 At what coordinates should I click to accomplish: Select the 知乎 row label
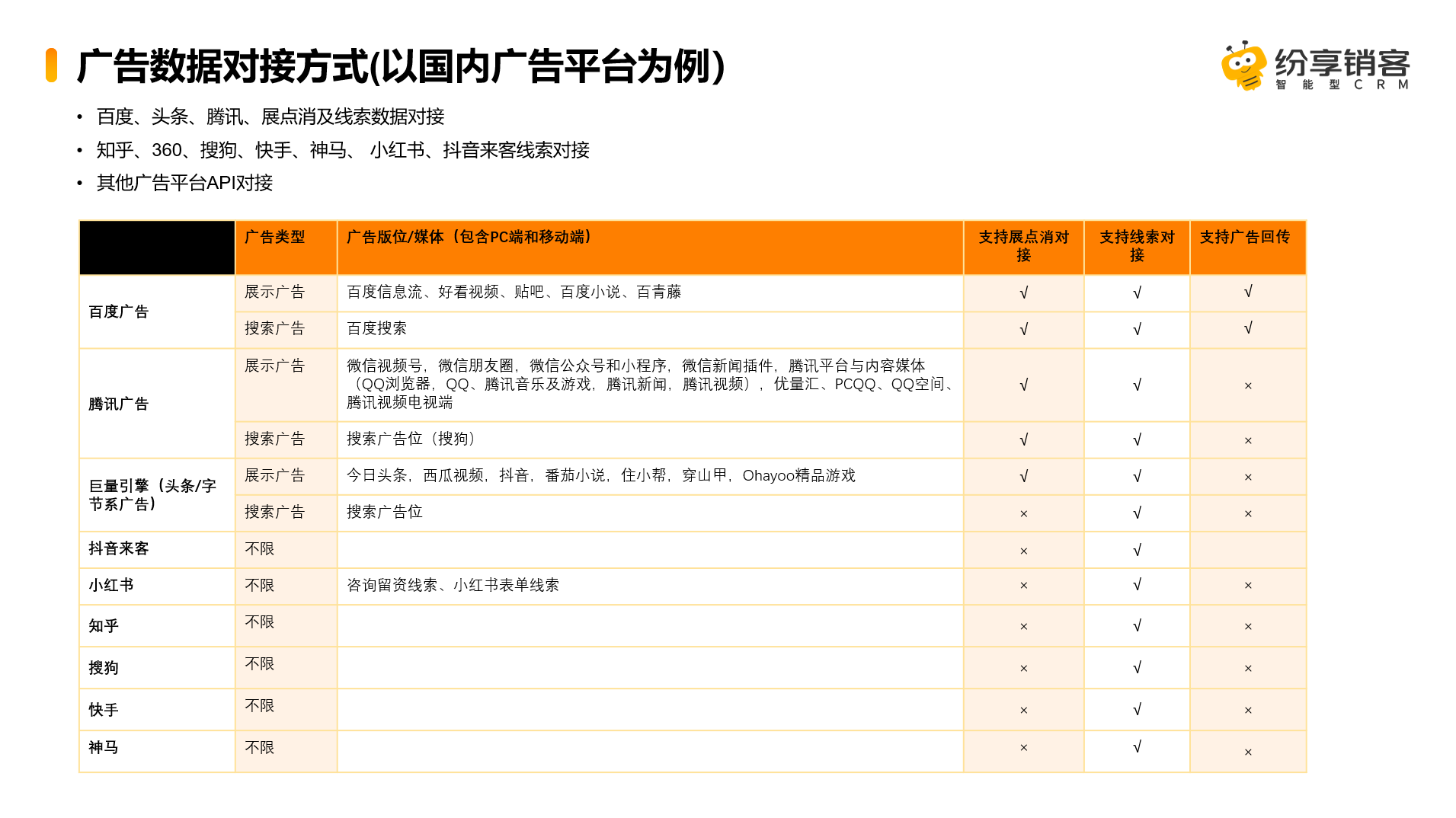coord(104,626)
